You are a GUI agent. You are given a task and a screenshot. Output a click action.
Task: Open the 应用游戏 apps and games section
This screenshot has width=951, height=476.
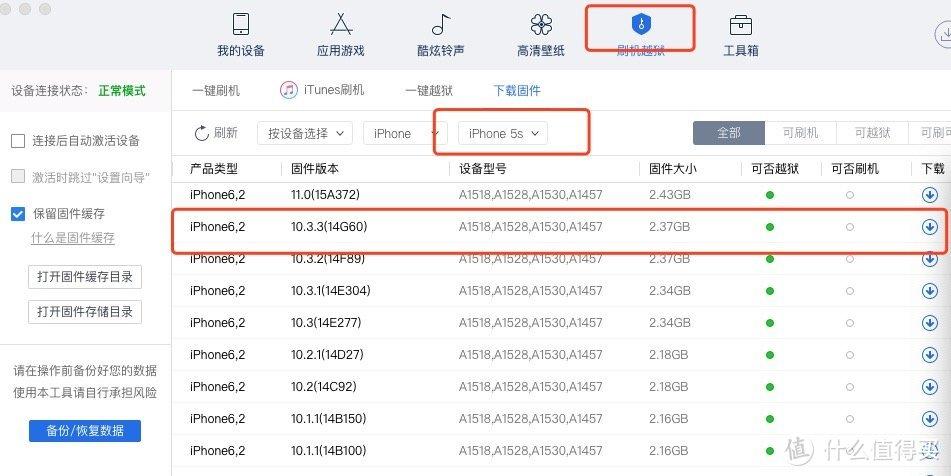click(x=341, y=35)
